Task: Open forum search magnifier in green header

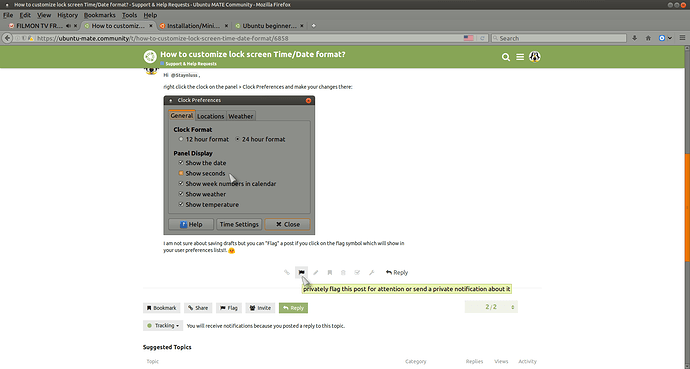Action: tap(506, 57)
